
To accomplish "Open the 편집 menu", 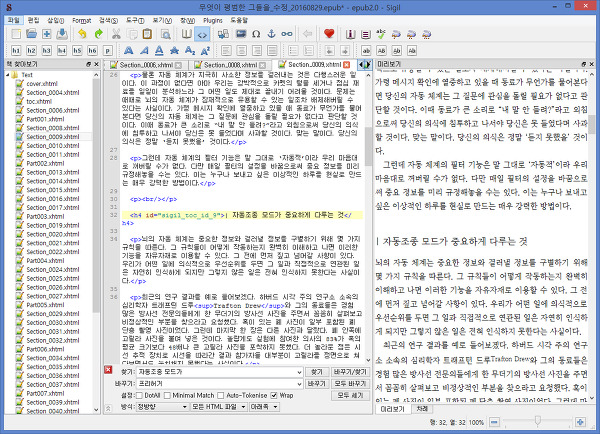I will click(x=33, y=20).
